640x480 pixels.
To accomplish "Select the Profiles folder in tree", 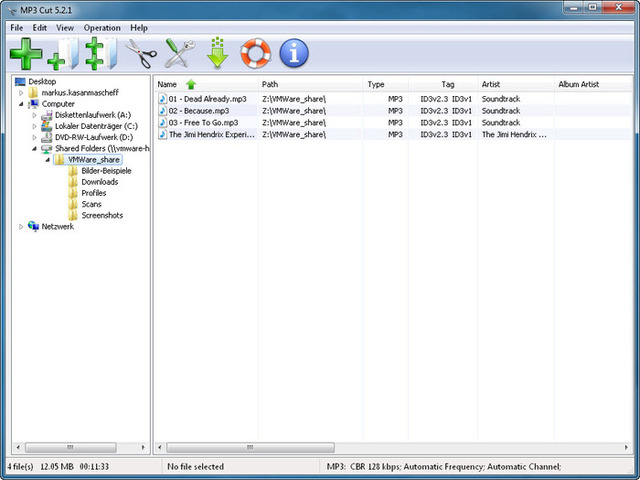I will point(93,193).
